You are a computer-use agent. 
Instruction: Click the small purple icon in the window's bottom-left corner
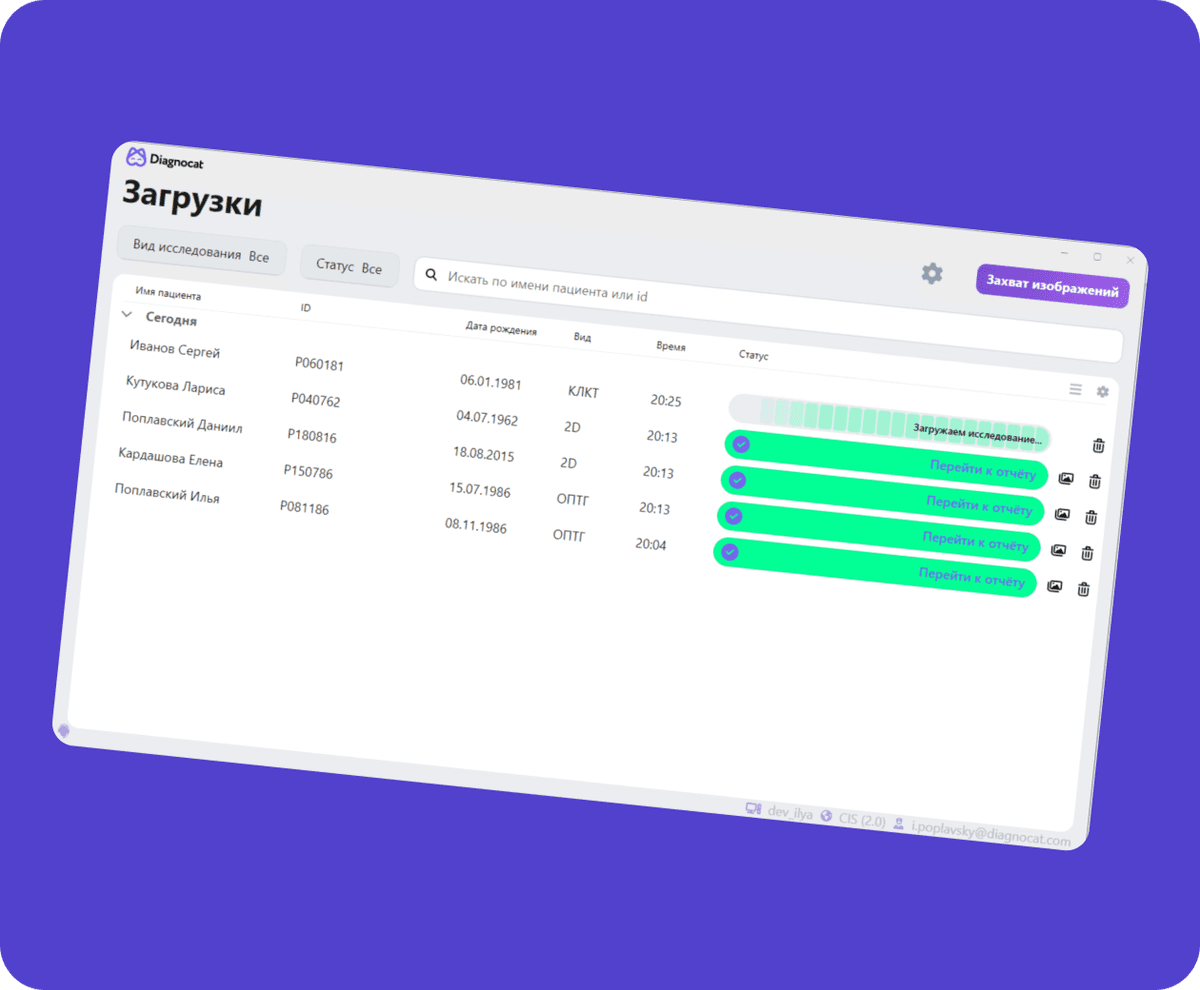[64, 731]
